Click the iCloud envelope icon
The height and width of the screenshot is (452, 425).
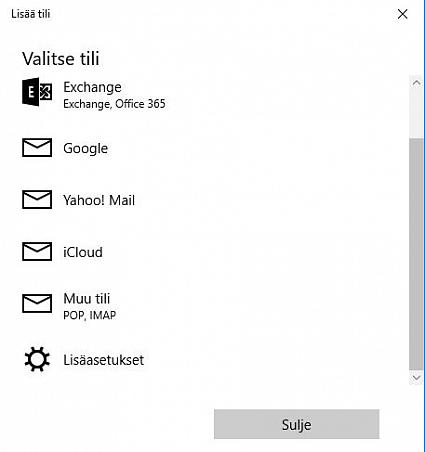(37, 251)
